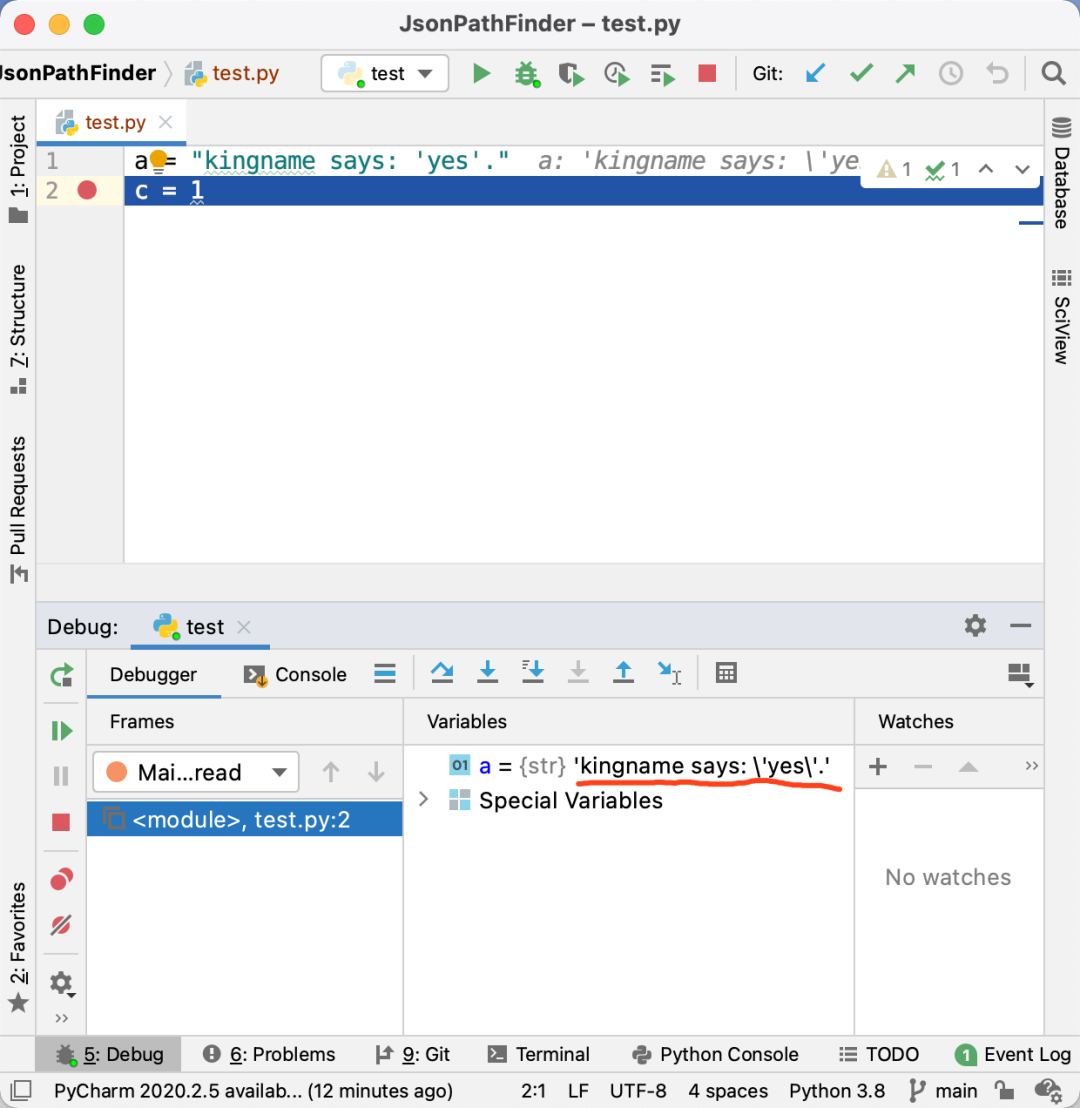The height and width of the screenshot is (1108, 1080).
Task: Resume program in debug sidebar
Action: [x=61, y=730]
